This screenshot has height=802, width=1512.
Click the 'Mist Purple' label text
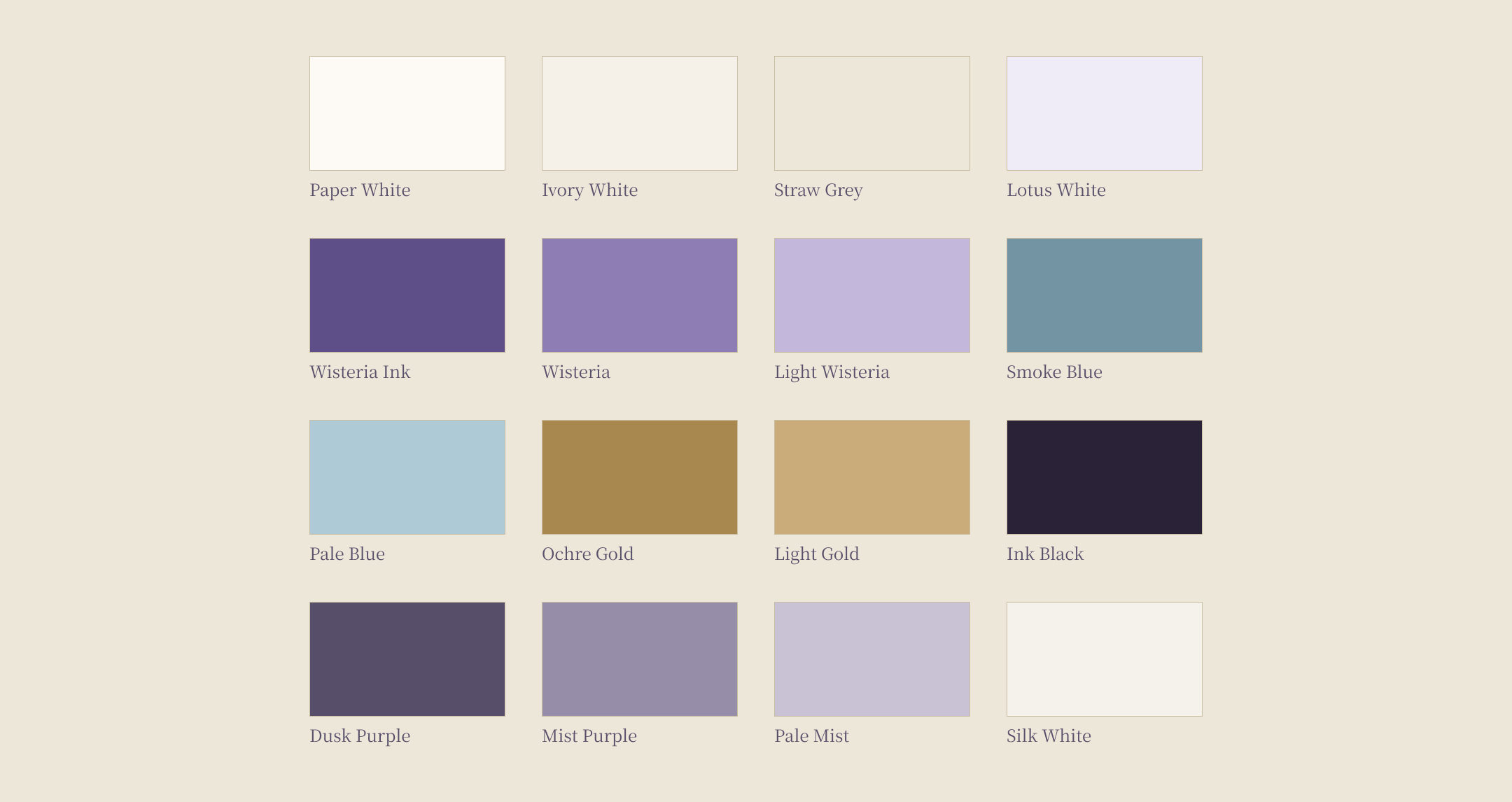pyautogui.click(x=589, y=736)
